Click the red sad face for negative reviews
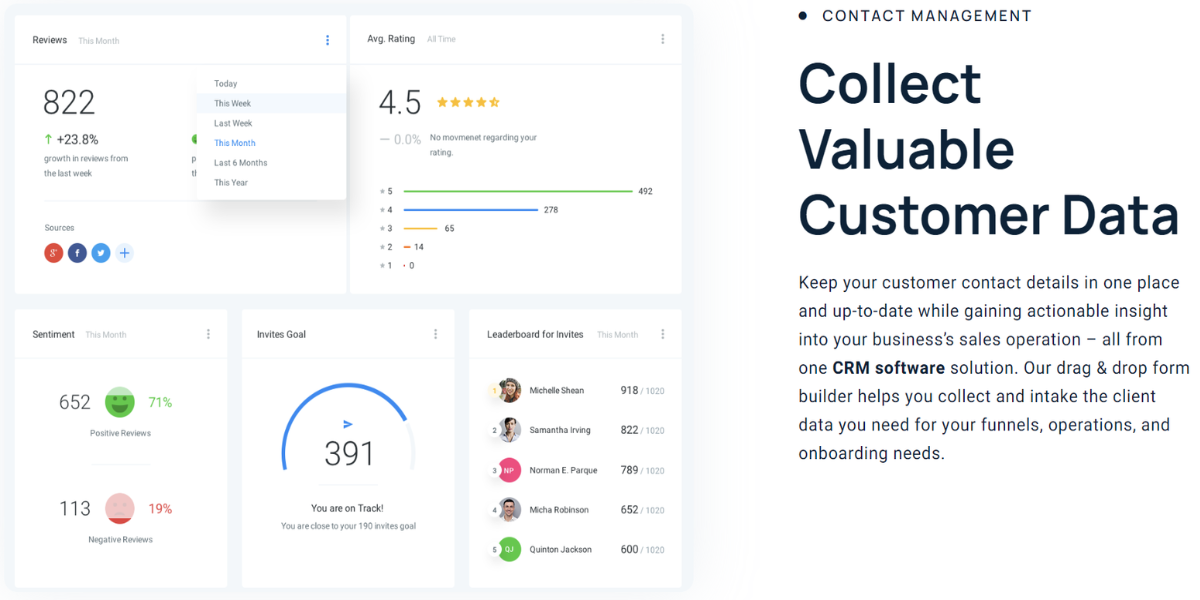Image resolution: width=1200 pixels, height=600 pixels. click(122, 508)
